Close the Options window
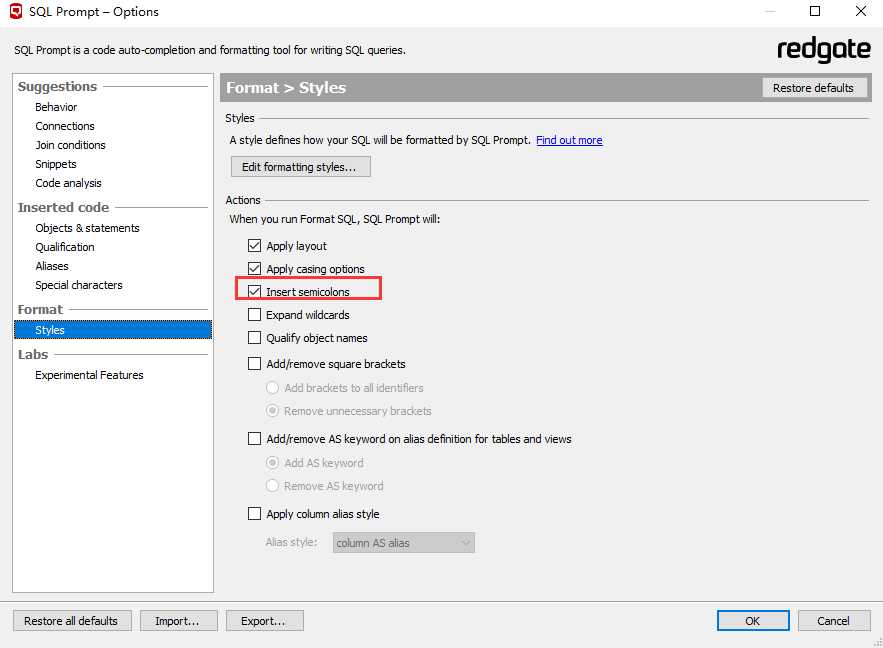 click(x=860, y=11)
